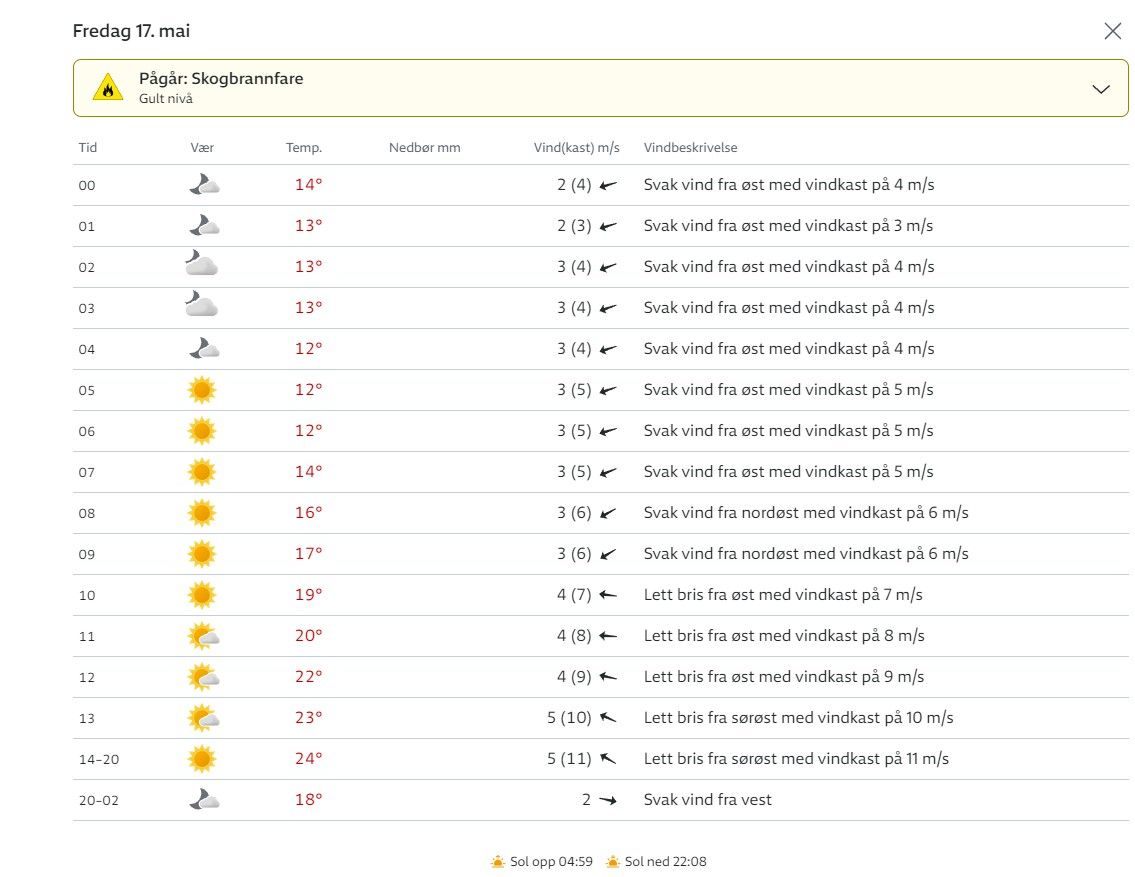
Task: Click the sunny icon at hour 05
Action: pyautogui.click(x=202, y=390)
